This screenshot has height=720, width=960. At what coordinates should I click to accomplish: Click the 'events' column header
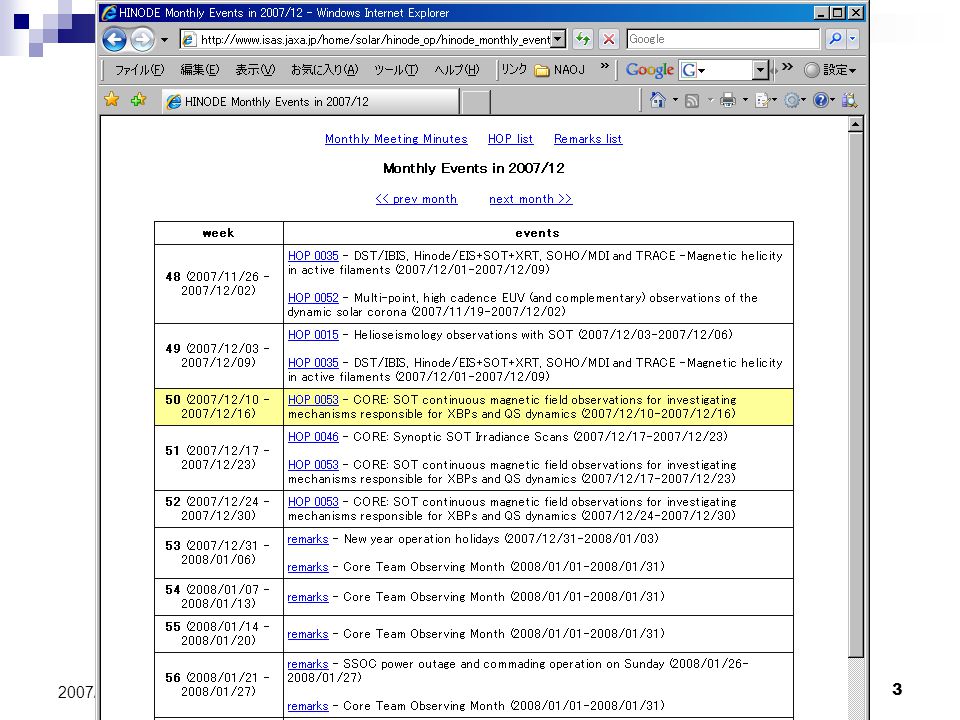pyautogui.click(x=538, y=233)
